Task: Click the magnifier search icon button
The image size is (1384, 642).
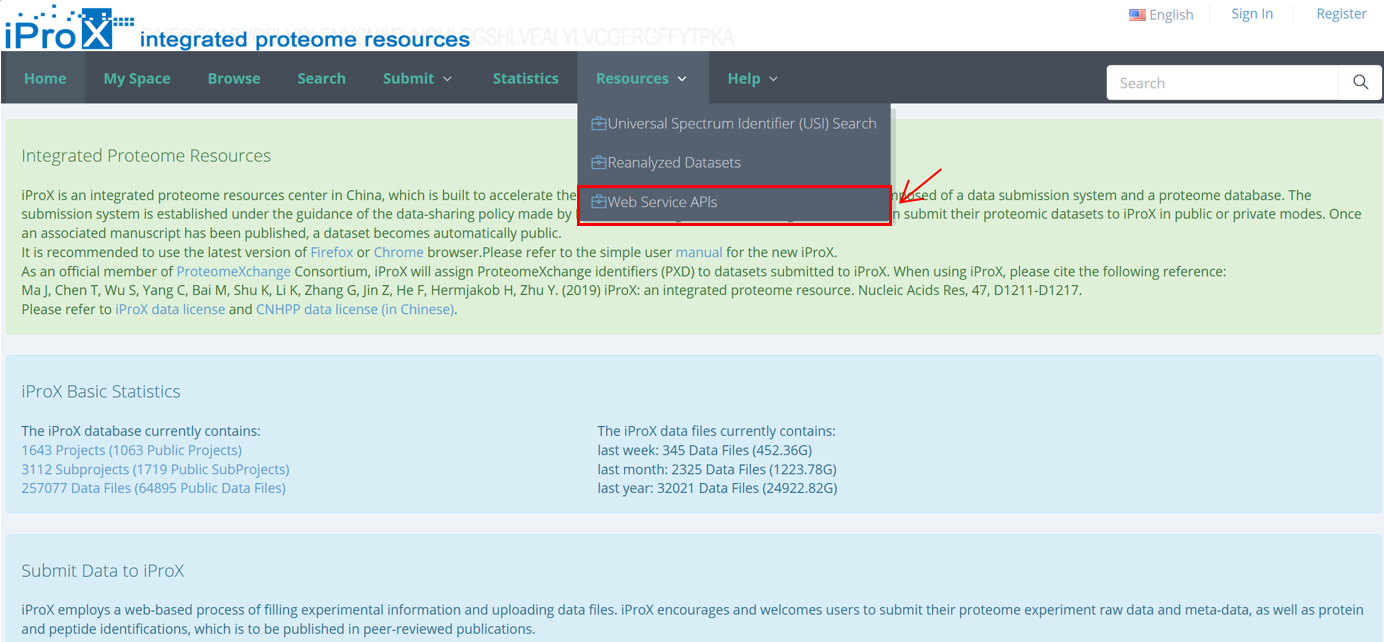Action: (x=1360, y=83)
